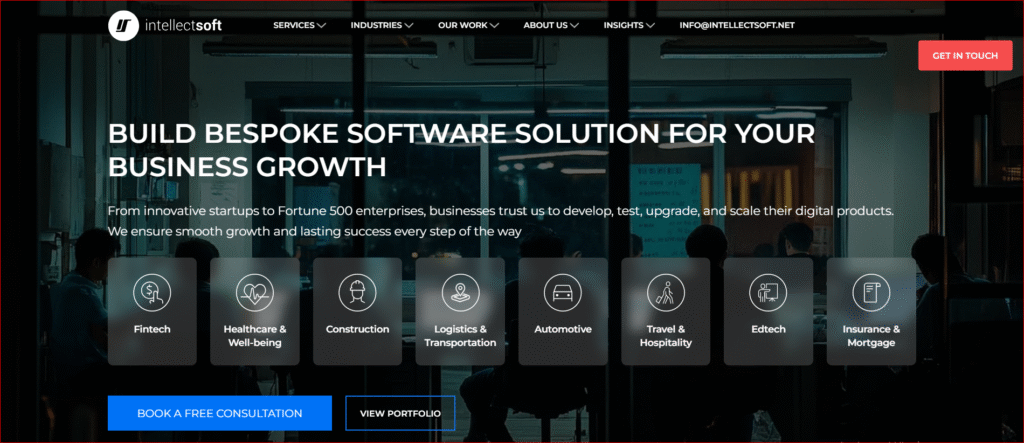This screenshot has width=1024, height=443.
Task: Select the Fintech dollar-tap icon
Action: [x=152, y=292]
